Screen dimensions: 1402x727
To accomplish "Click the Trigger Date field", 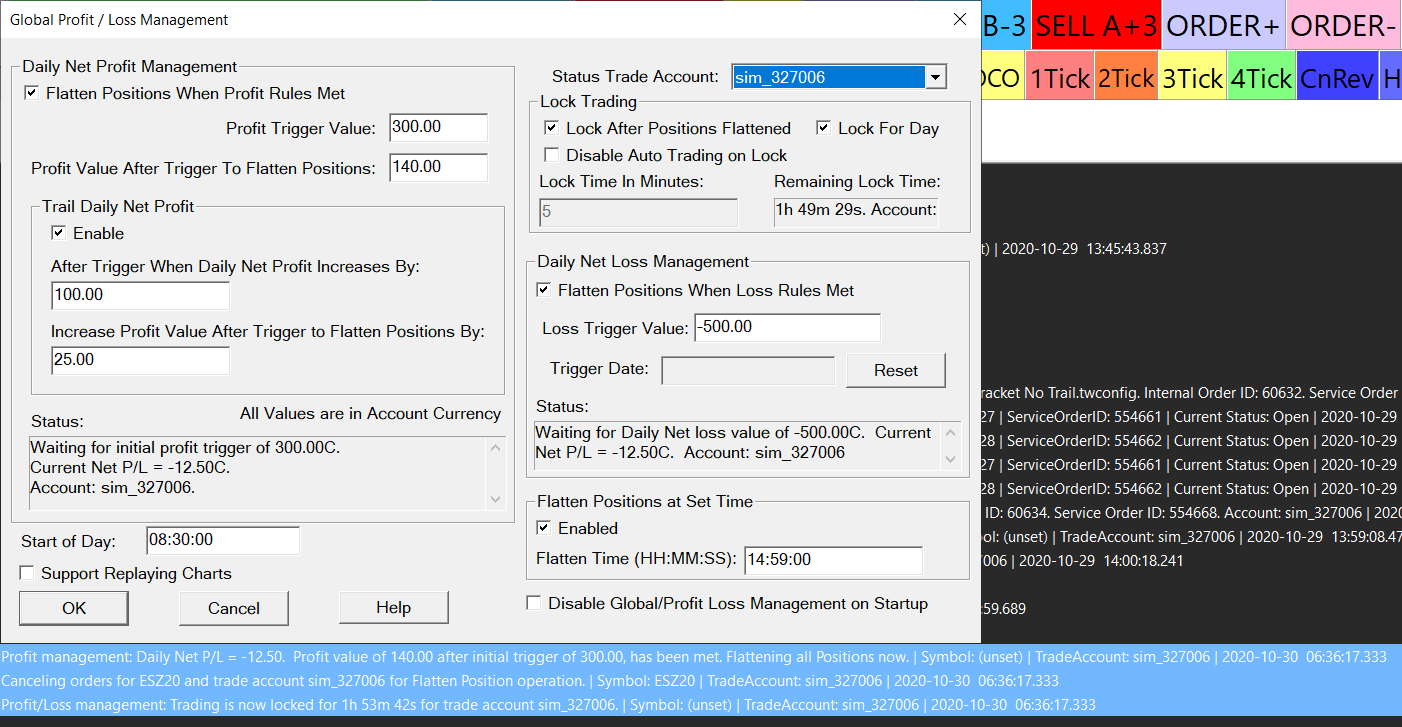I will coord(748,370).
